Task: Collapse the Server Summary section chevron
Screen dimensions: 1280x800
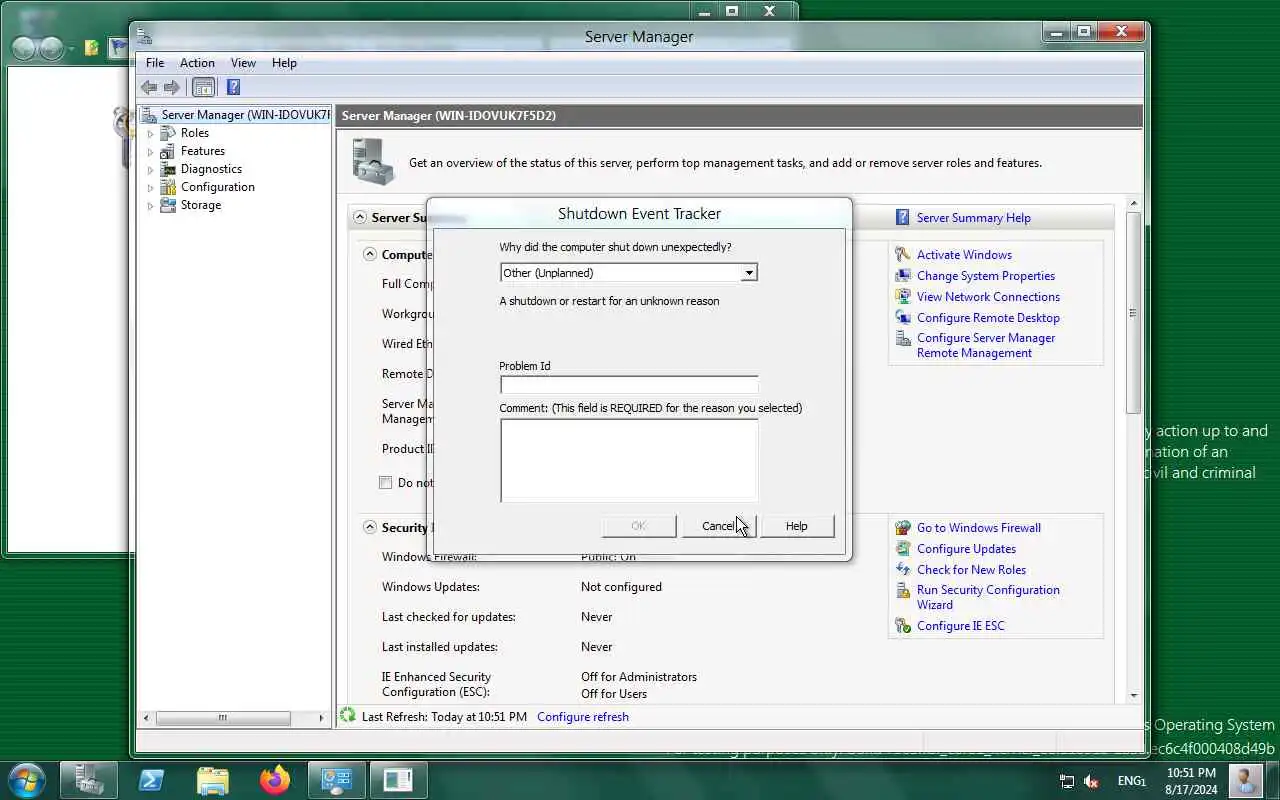Action: click(x=358, y=217)
